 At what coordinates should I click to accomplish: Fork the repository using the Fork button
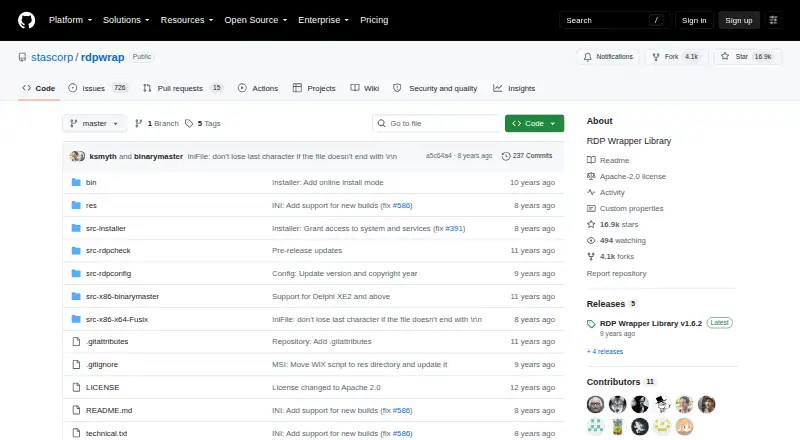[x=676, y=57]
